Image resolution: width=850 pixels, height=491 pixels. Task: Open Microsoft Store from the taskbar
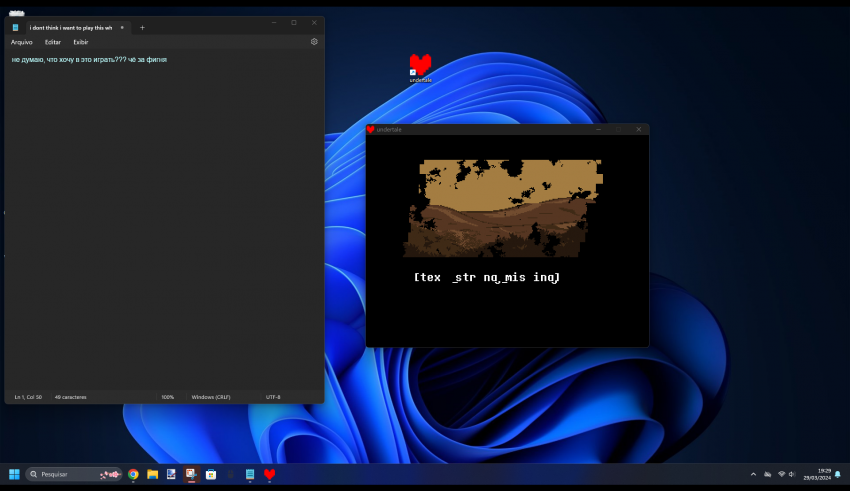(x=211, y=474)
